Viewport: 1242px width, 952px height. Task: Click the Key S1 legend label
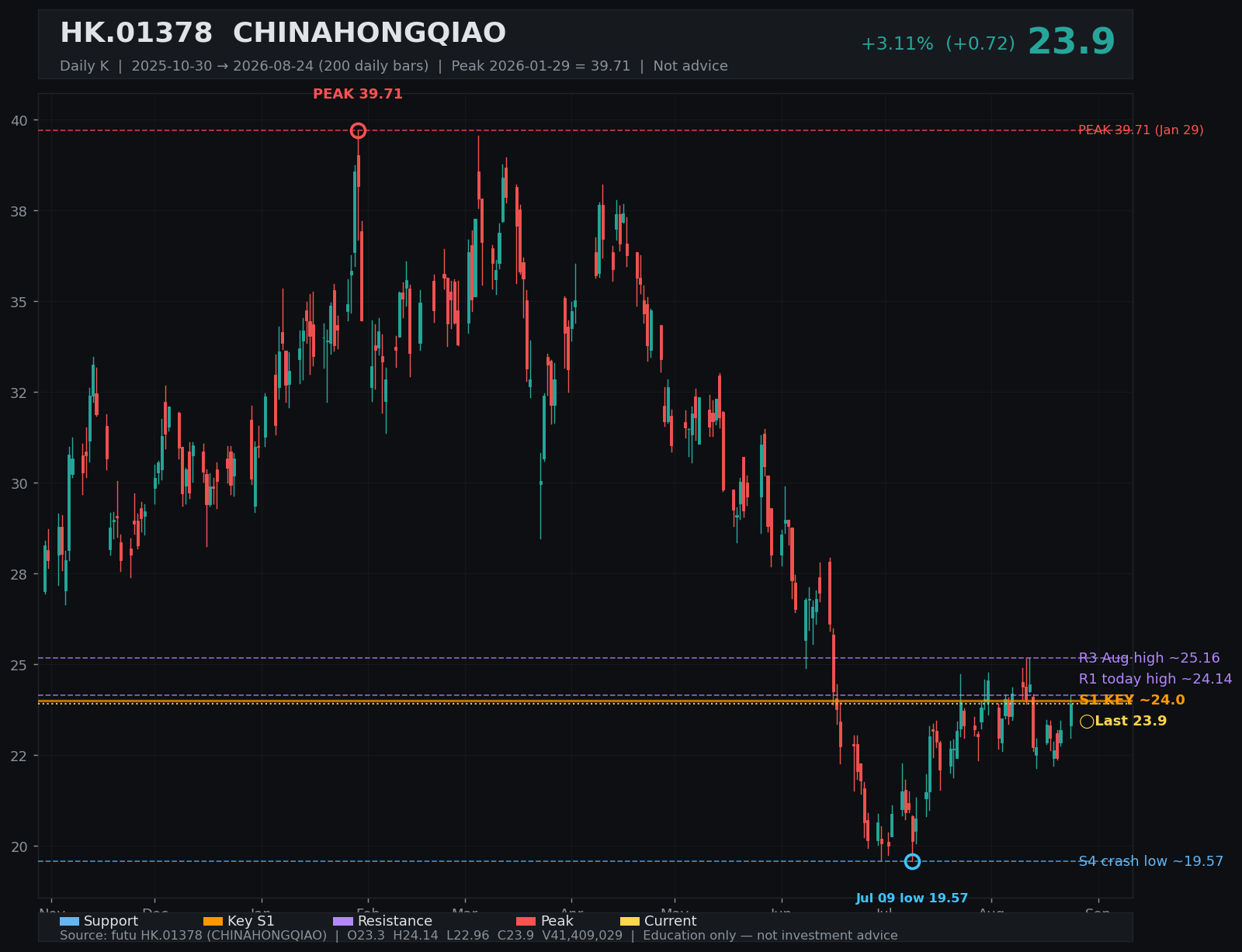coord(251,921)
